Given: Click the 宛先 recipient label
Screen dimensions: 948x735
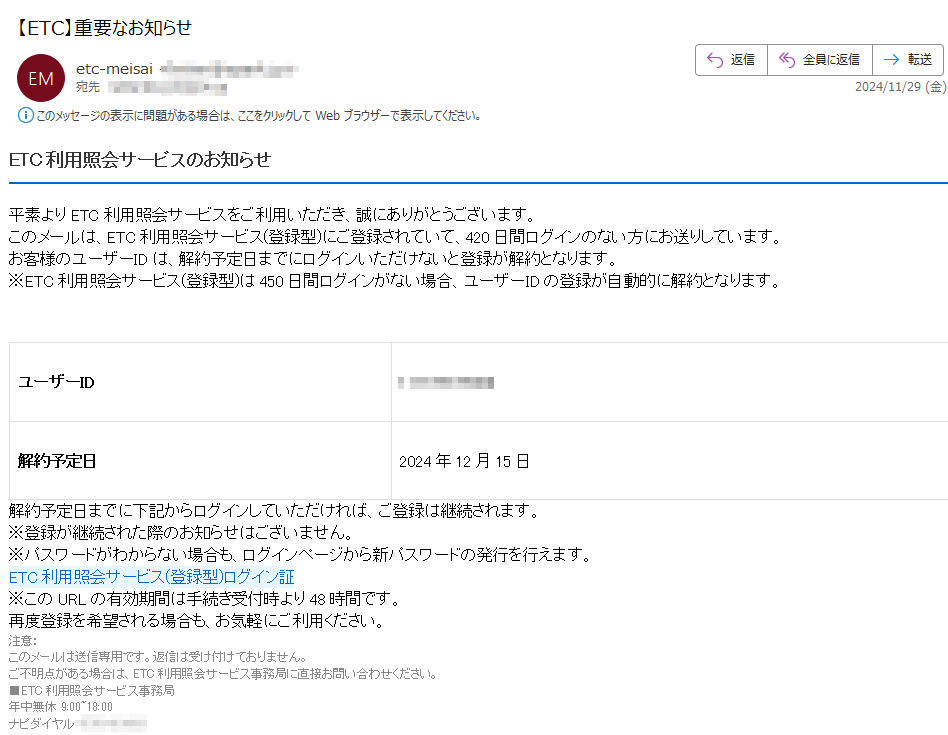Looking at the screenshot, I should click(x=88, y=87).
